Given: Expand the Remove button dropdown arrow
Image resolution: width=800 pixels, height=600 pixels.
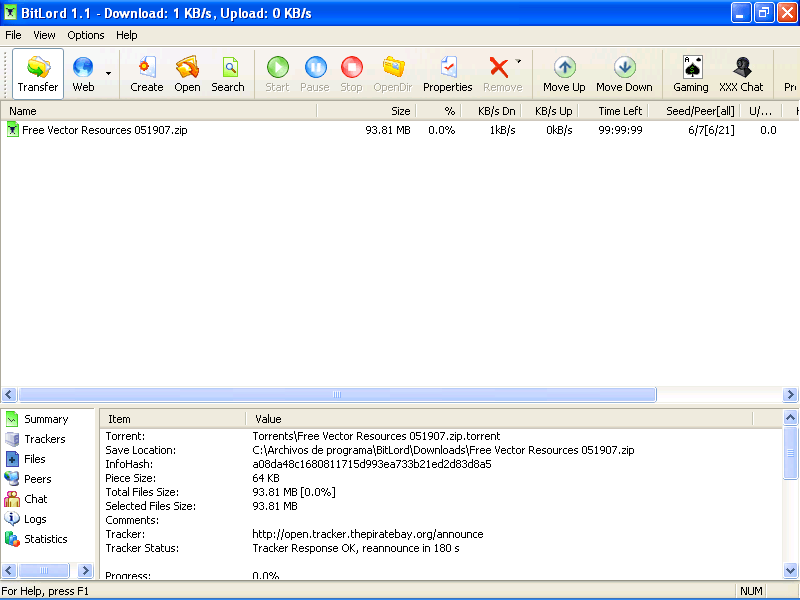Looking at the screenshot, I should [x=518, y=62].
